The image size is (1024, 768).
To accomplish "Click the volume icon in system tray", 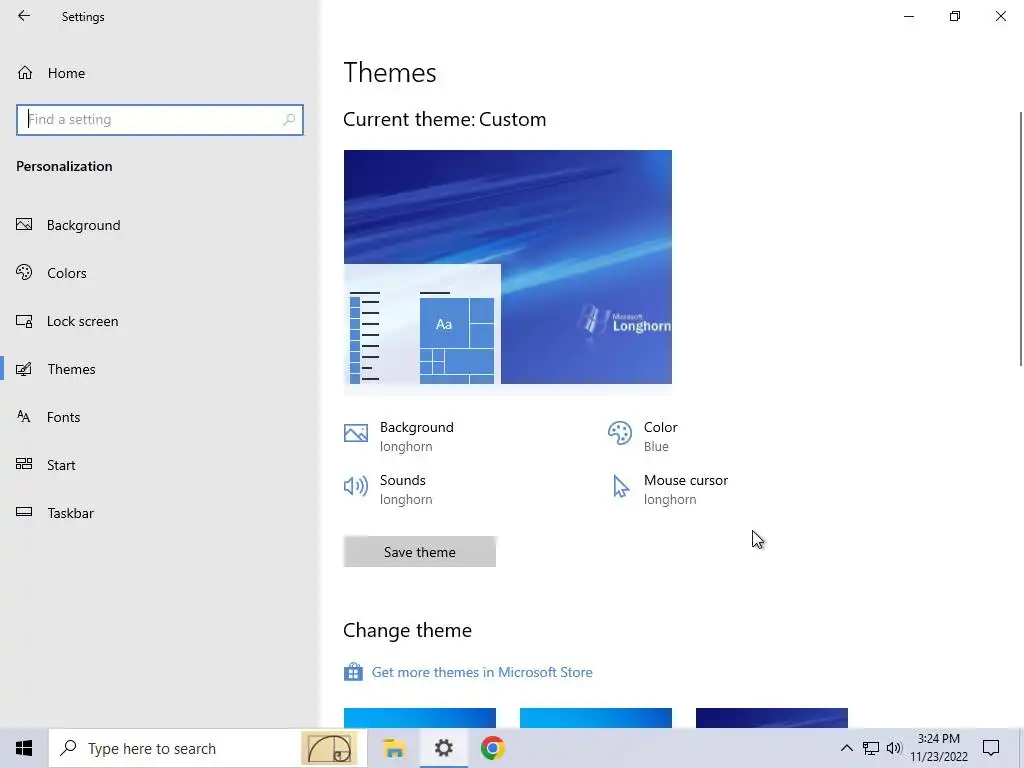I will (x=894, y=748).
